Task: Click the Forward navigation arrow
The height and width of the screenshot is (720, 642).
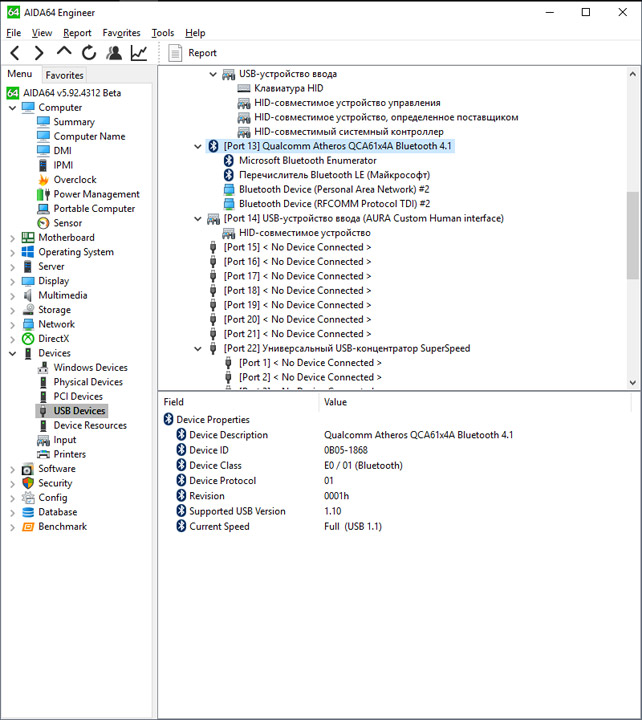Action: coord(39,53)
